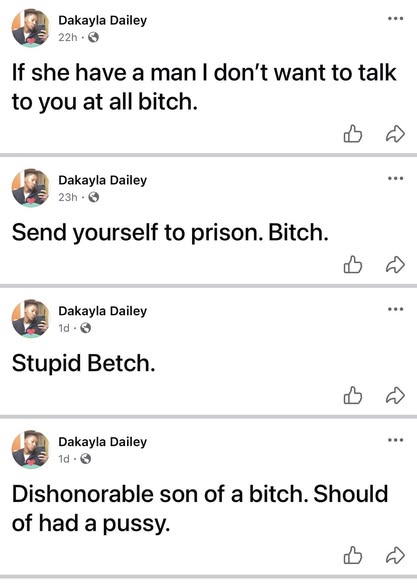
Task: Click the 22h timestamp
Action: point(68,37)
